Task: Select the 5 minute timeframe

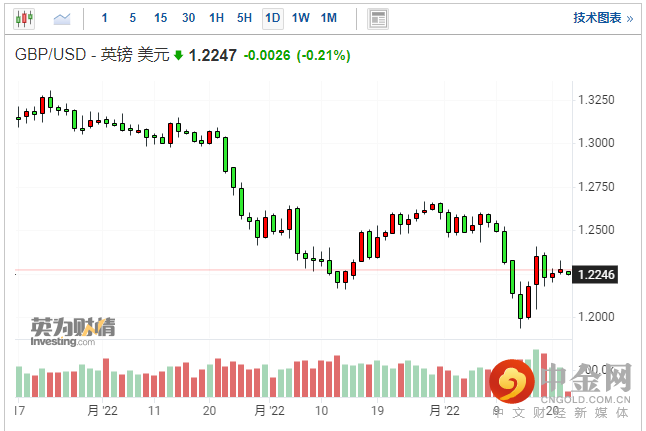Action: (x=133, y=18)
